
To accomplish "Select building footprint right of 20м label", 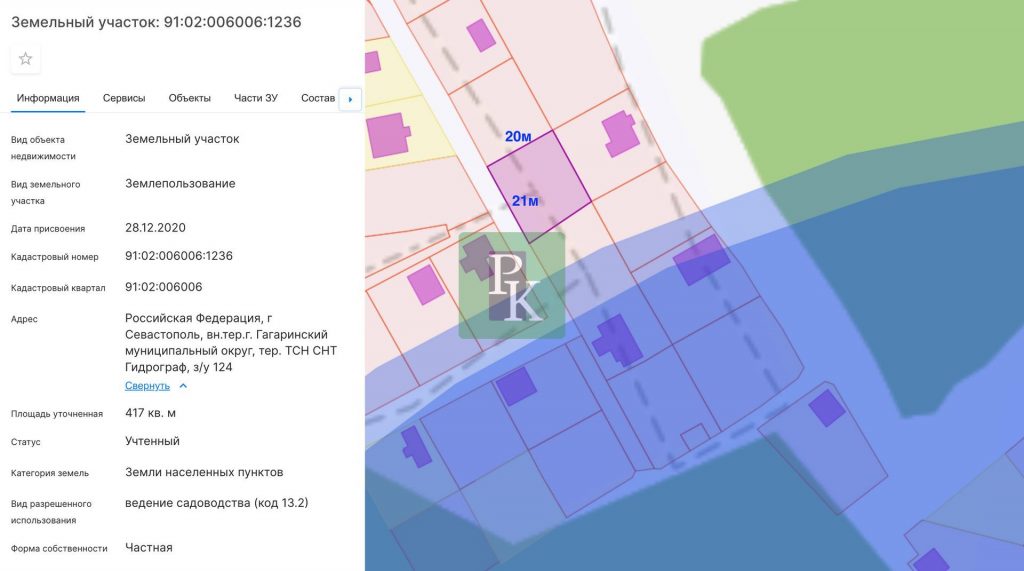I will pos(620,134).
